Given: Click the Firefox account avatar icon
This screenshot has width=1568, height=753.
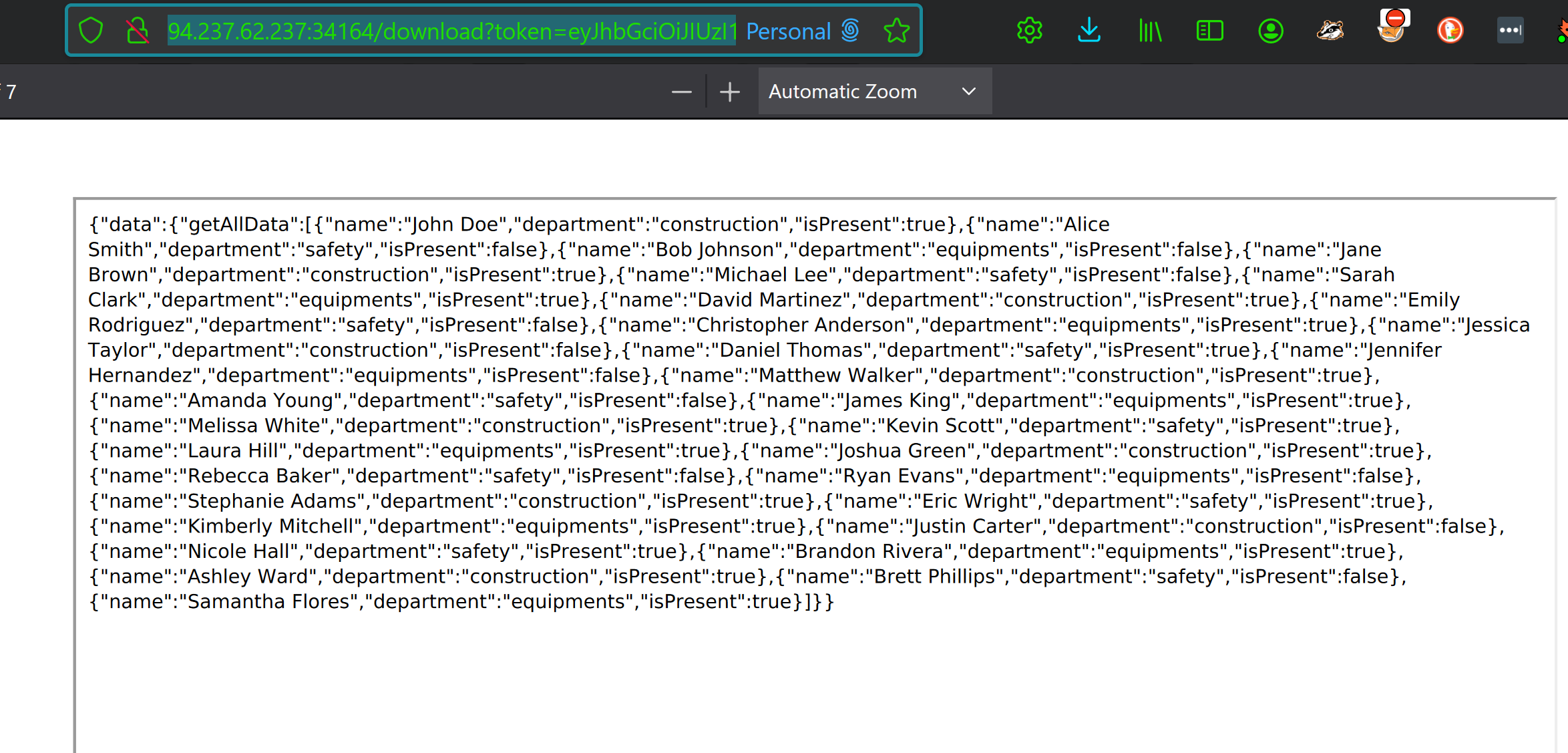Looking at the screenshot, I should [1270, 31].
